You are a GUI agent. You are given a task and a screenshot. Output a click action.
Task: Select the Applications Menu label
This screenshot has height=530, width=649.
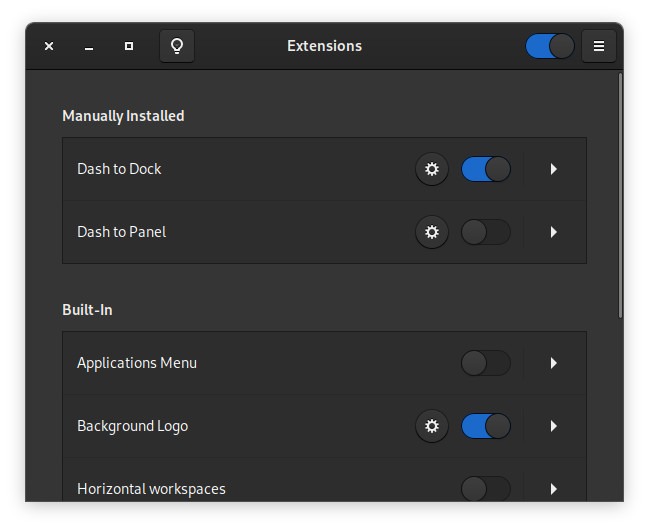tap(137, 363)
